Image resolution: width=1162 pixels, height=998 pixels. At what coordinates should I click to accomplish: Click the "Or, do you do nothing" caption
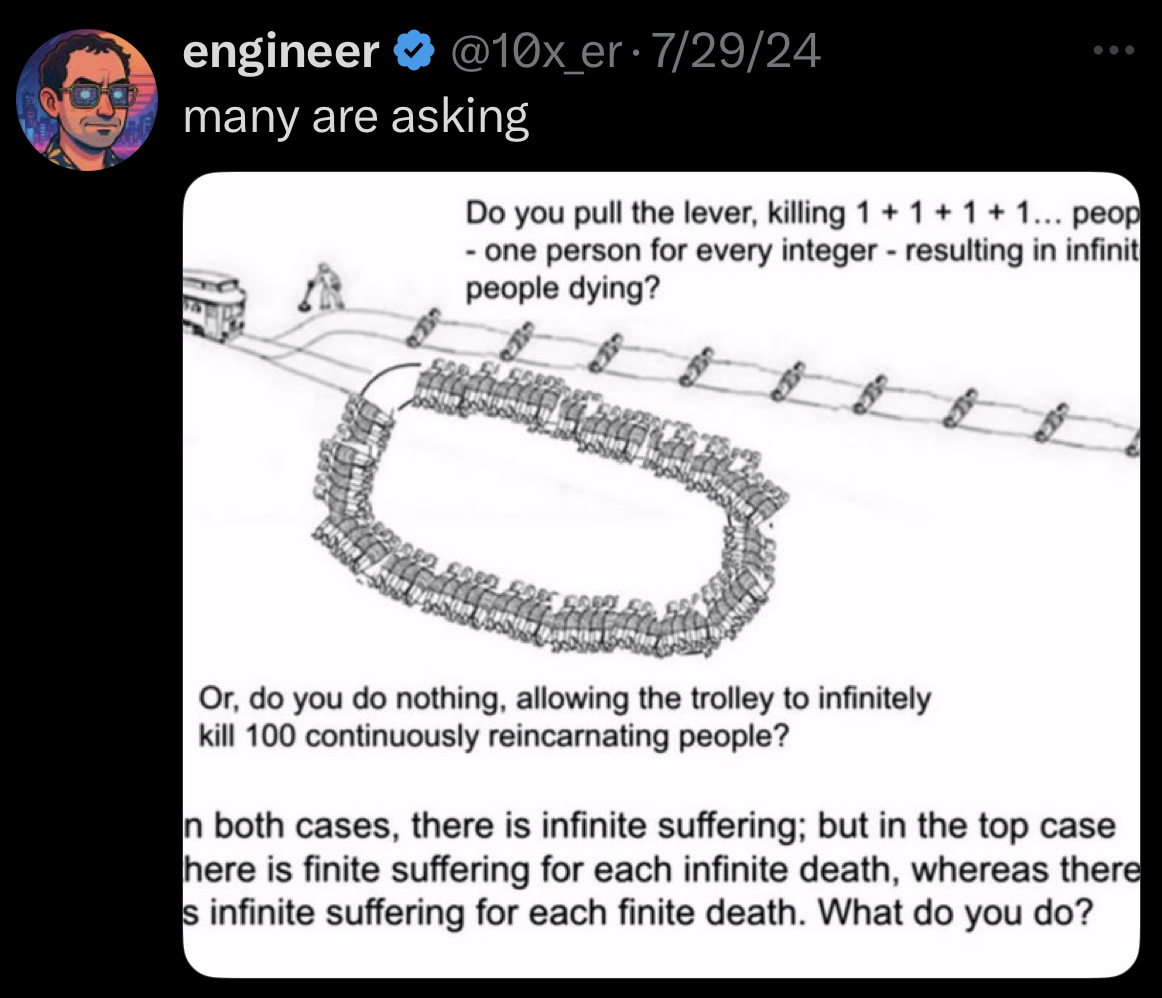563,699
